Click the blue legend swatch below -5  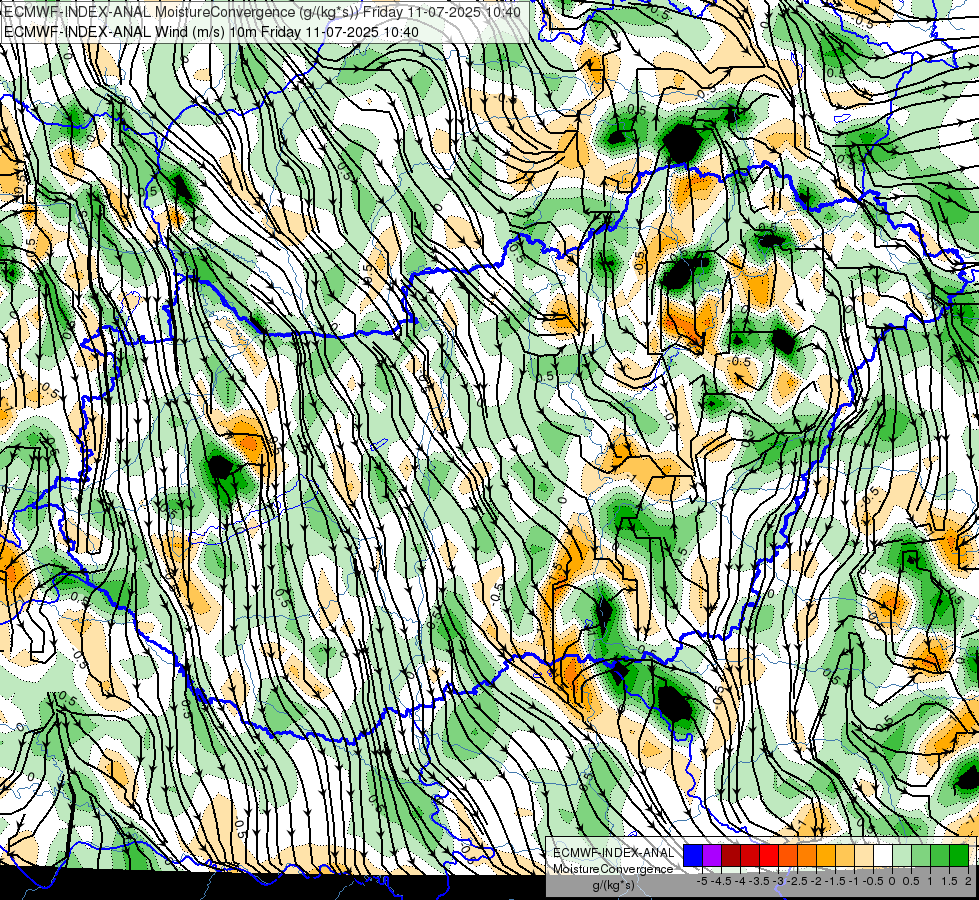[x=693, y=856]
